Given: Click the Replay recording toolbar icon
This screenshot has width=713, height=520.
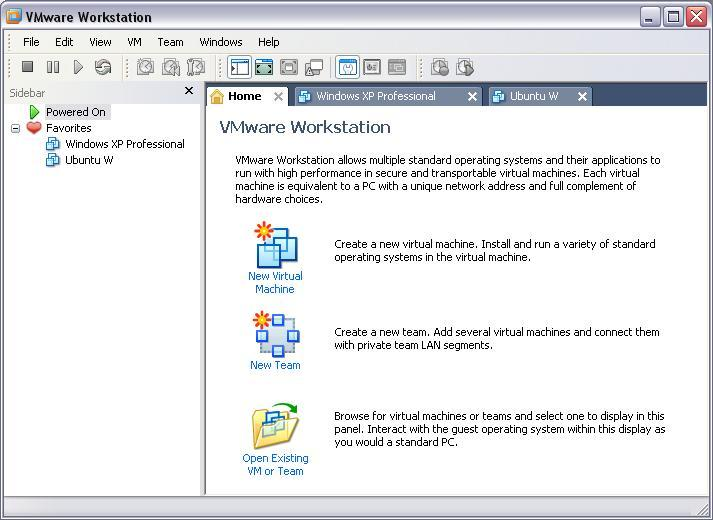Looking at the screenshot, I should click(x=465, y=67).
